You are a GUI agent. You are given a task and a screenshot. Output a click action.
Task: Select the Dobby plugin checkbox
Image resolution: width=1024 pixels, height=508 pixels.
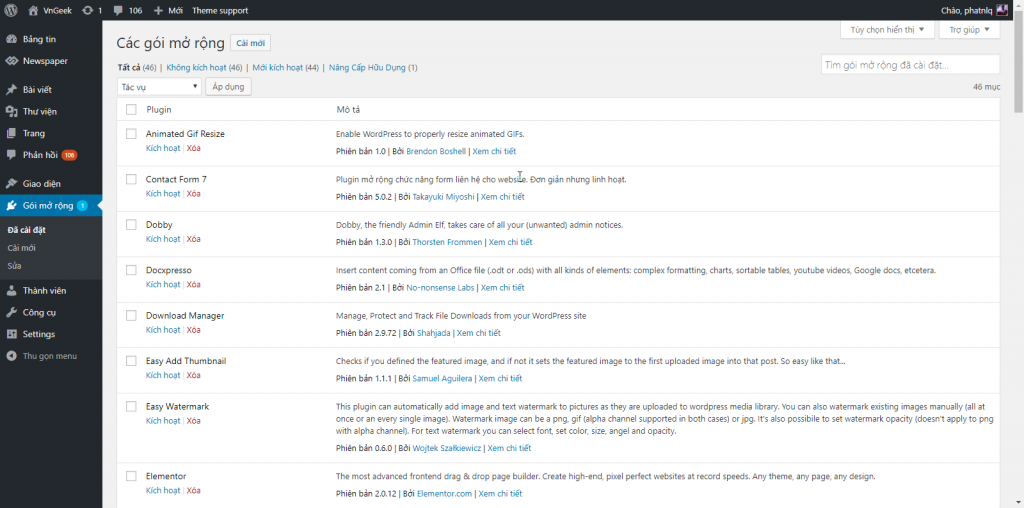pos(131,225)
